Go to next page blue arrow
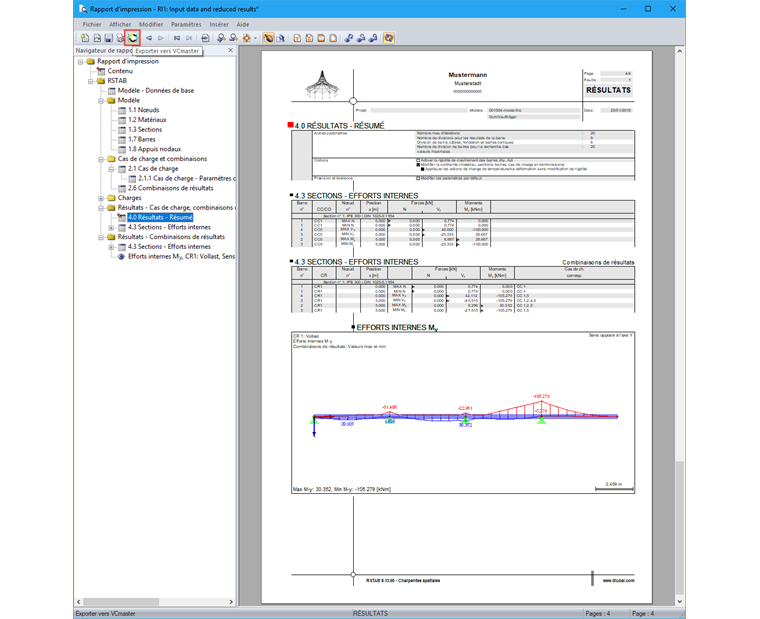Image resolution: width=760 pixels, height=619 pixels. pyautogui.click(x=160, y=38)
